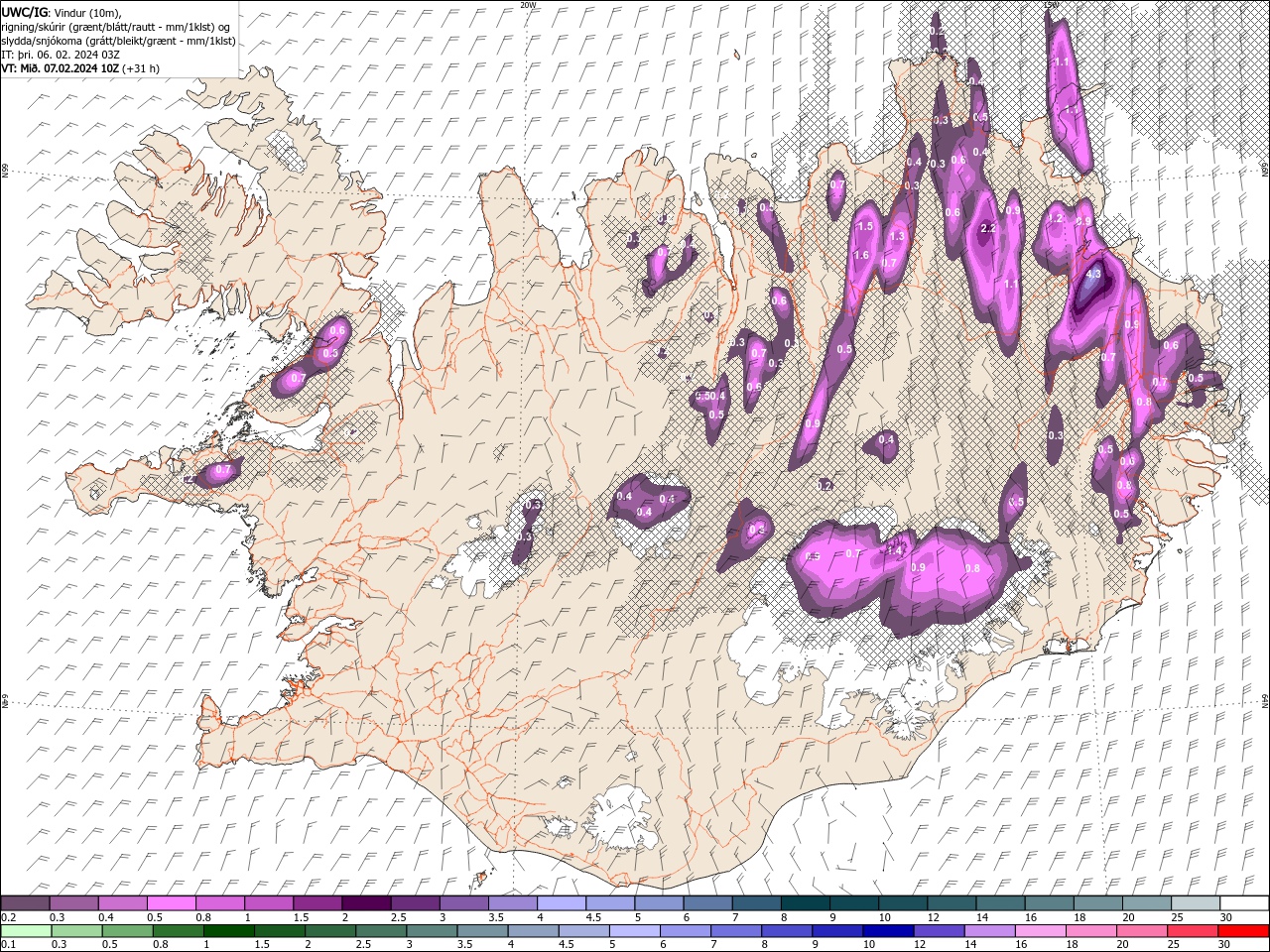Click the upper legend swatch between 0.2 and 0.3

(x=26, y=903)
